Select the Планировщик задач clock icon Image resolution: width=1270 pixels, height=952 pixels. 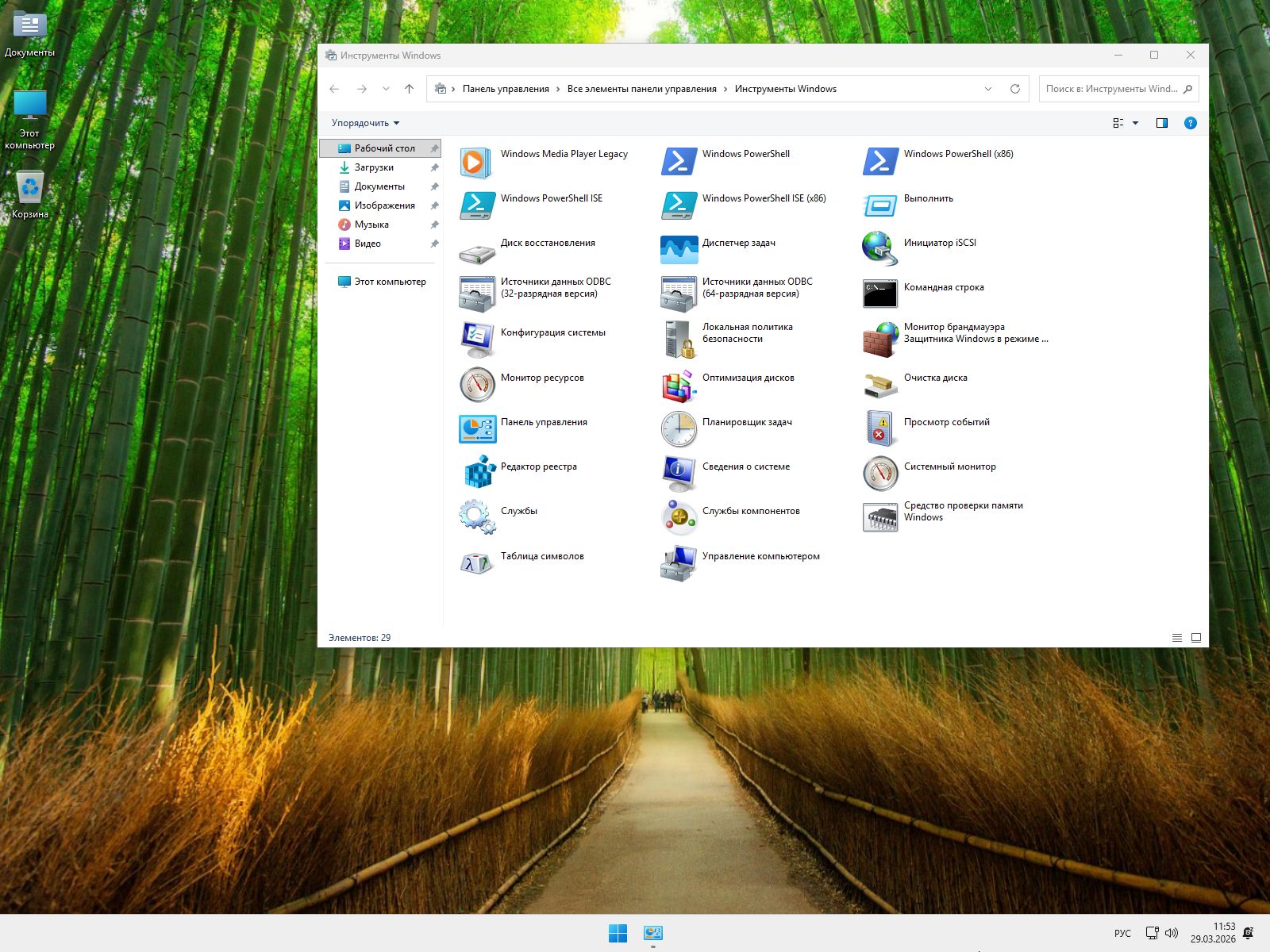[x=679, y=428]
